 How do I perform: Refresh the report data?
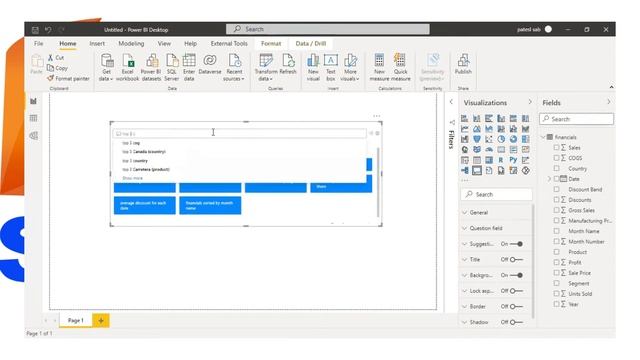tap(288, 64)
